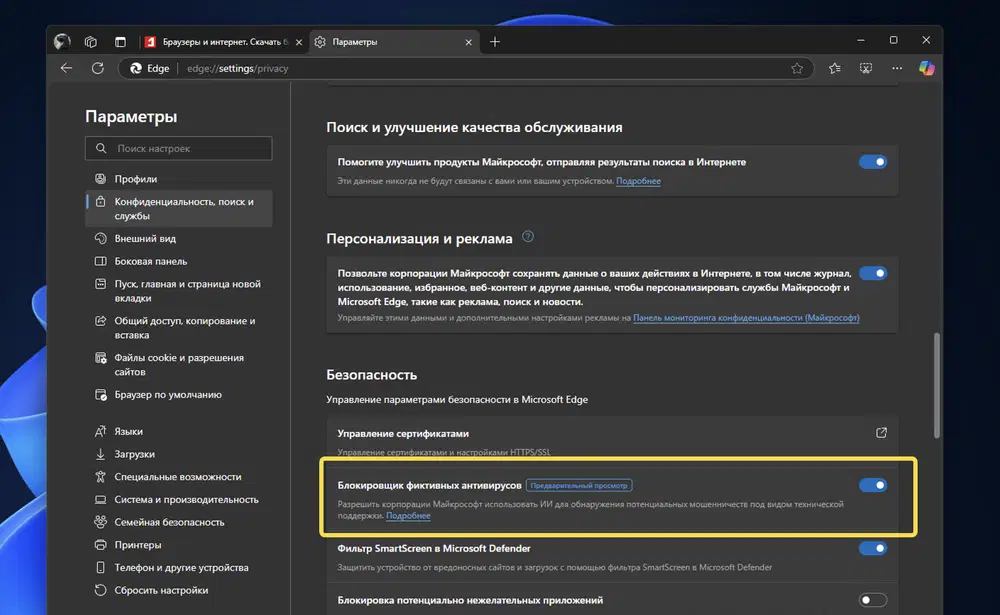Open Файлы cookie и разрешения сайтов
This screenshot has width=1000, height=615.
pos(179,365)
